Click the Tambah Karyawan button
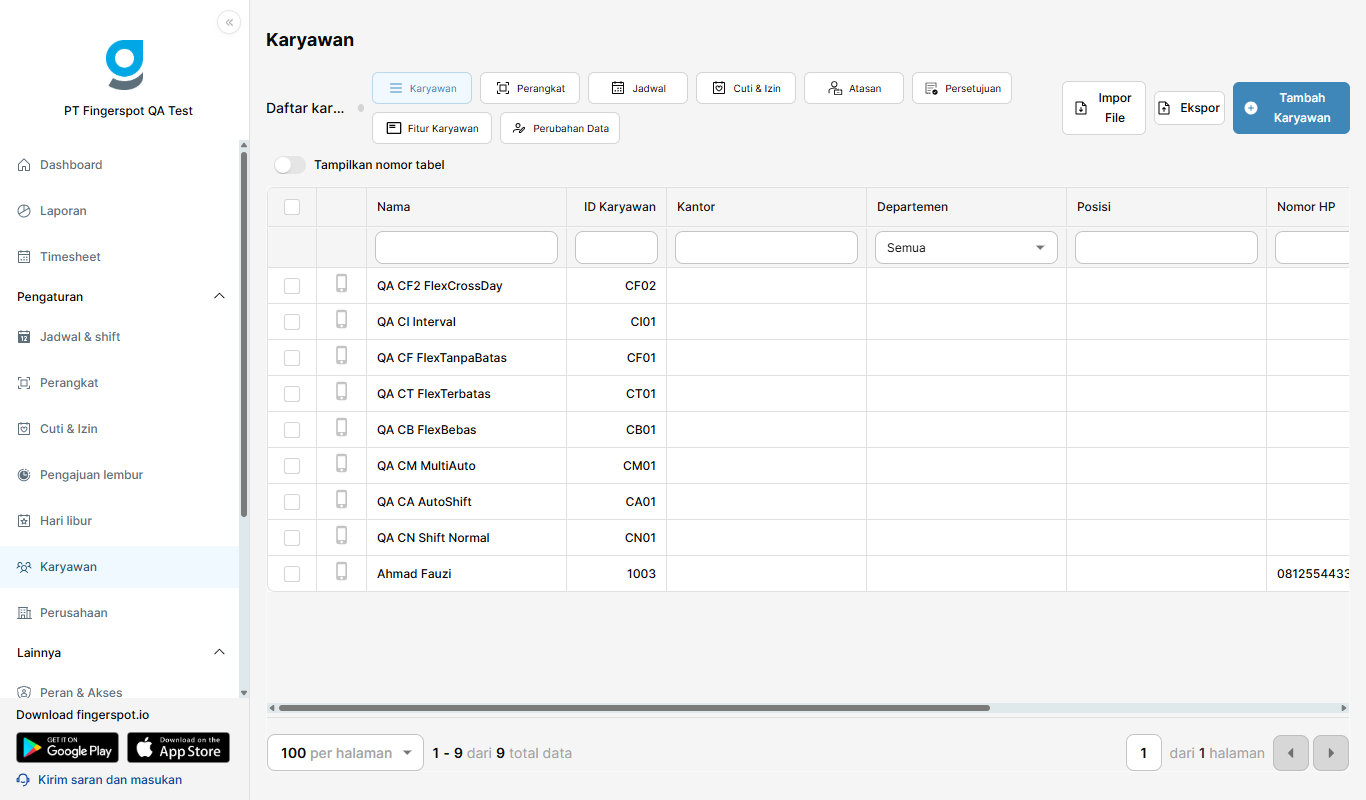Viewport: 1366px width, 800px height. pyautogui.click(x=1291, y=108)
